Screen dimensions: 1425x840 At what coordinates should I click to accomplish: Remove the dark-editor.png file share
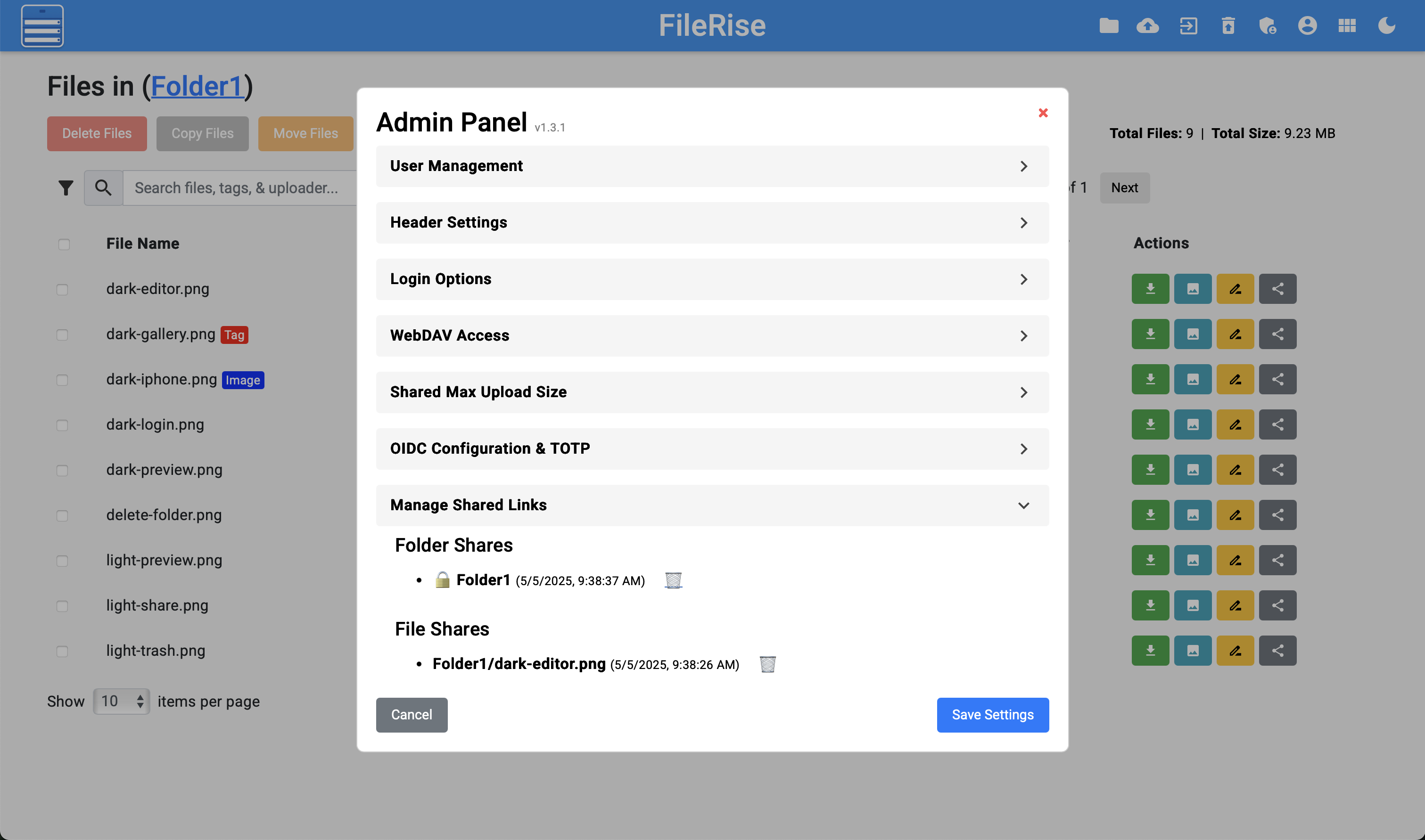[x=767, y=664]
